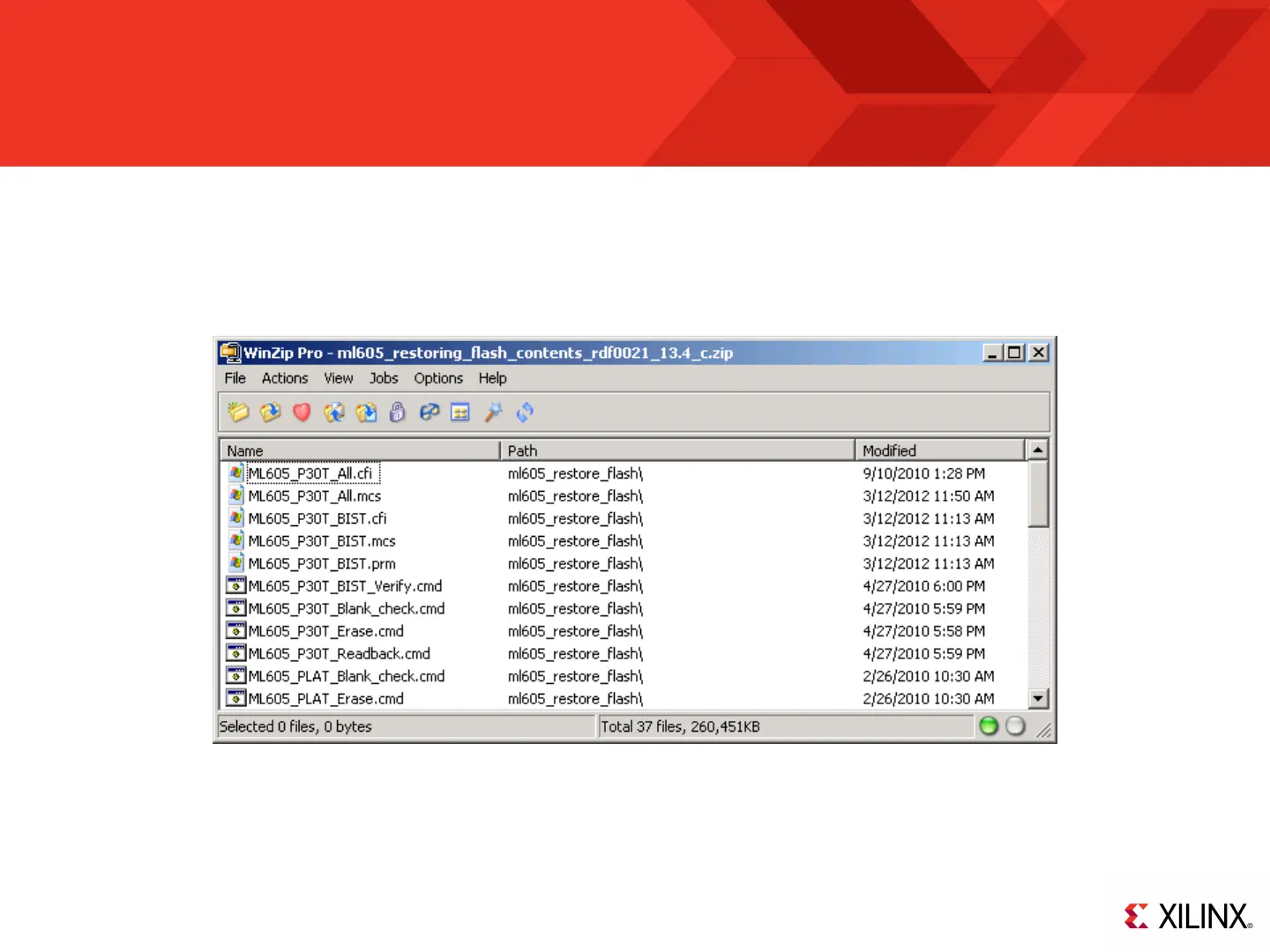Click the gray status light in status bar

coord(1015,725)
